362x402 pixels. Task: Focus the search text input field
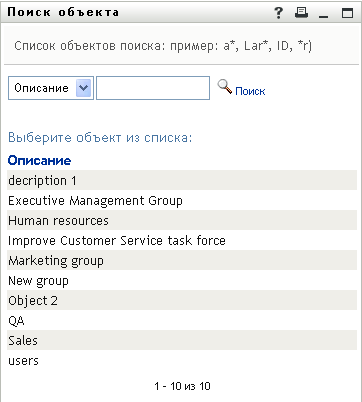(x=153, y=88)
